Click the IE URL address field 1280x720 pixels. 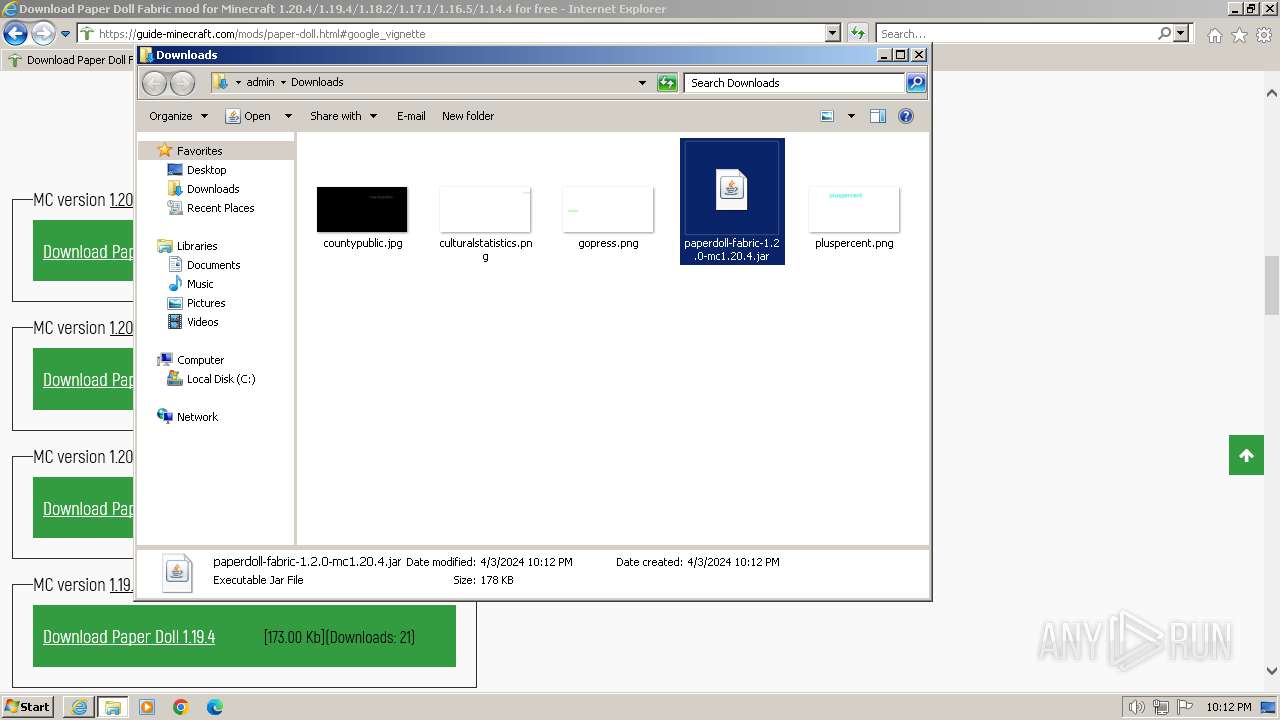[x=460, y=33]
